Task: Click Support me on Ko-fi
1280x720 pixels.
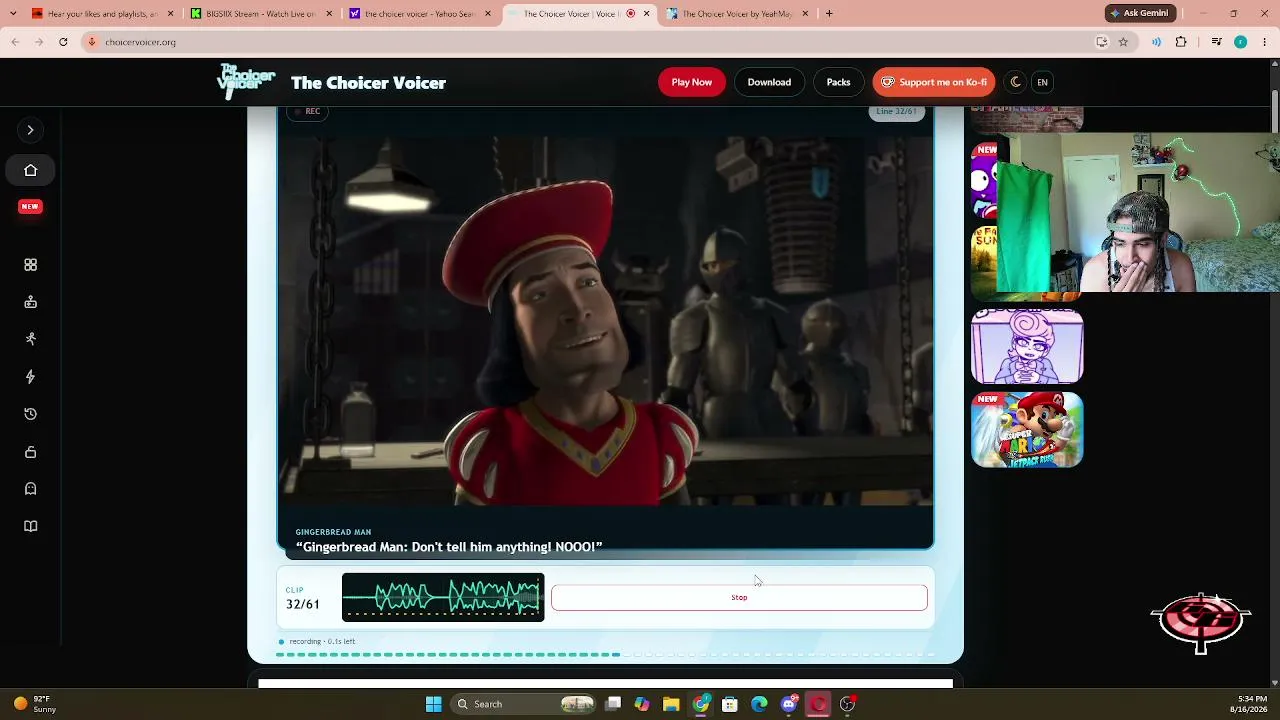Action: click(x=933, y=82)
